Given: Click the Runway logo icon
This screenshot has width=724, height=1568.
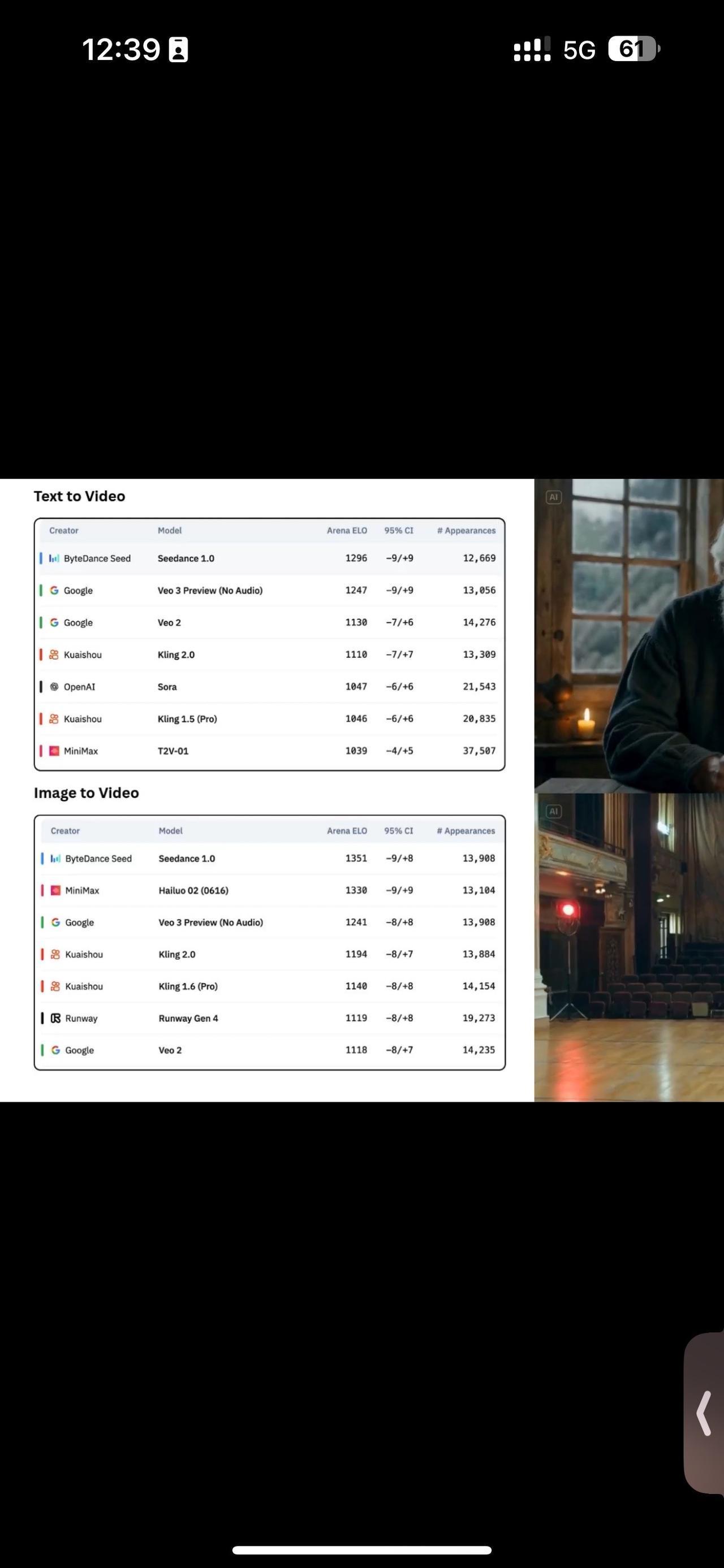Looking at the screenshot, I should 55,1019.
